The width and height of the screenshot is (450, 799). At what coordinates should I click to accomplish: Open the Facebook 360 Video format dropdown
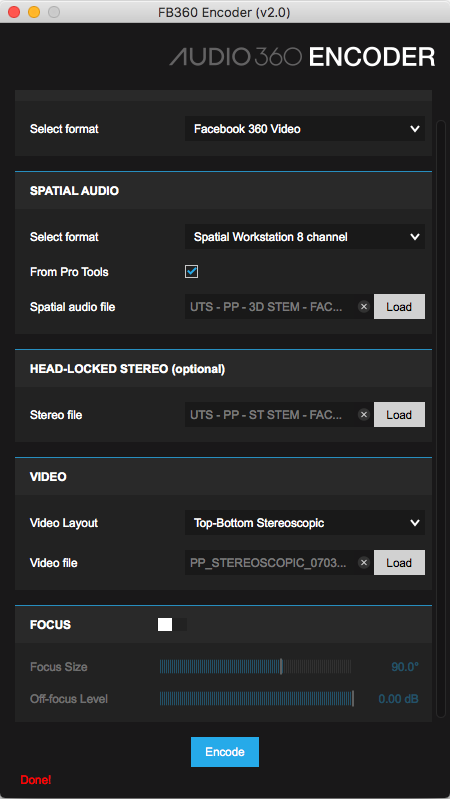click(x=305, y=129)
